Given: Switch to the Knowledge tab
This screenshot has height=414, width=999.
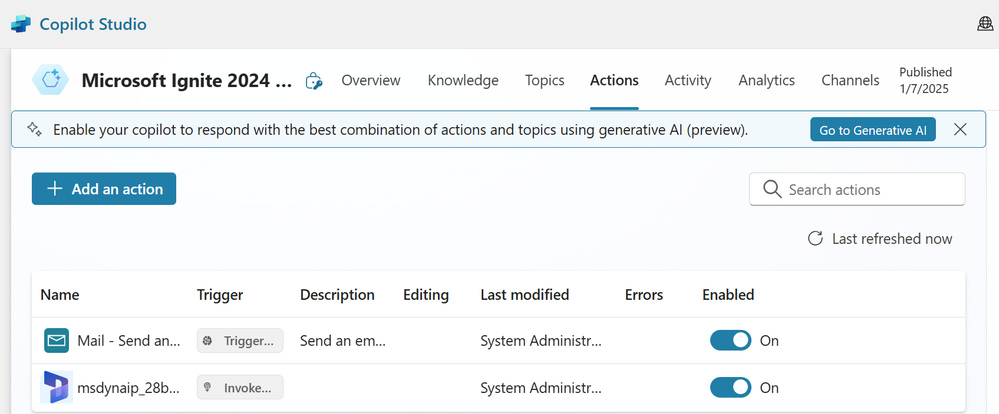Looking at the screenshot, I should 463,80.
